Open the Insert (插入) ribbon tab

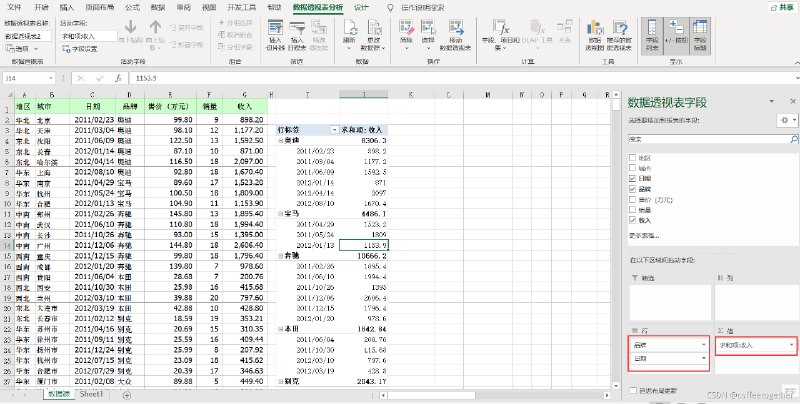tap(66, 8)
